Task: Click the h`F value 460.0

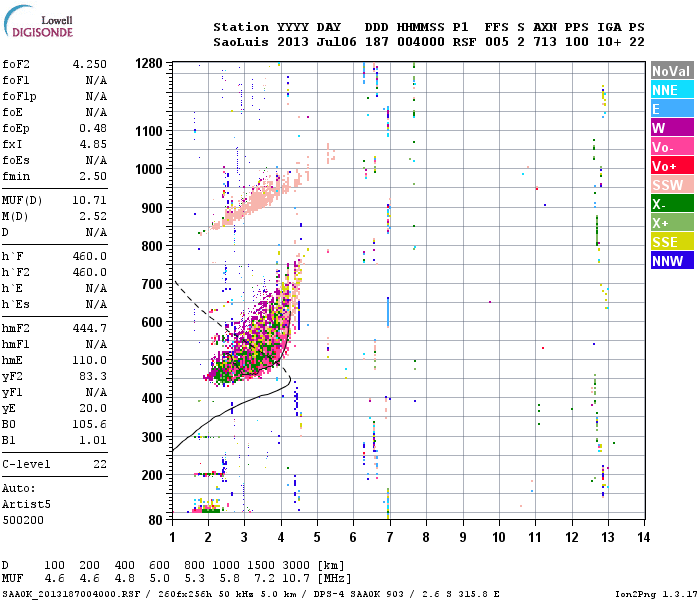Action: (x=90, y=256)
